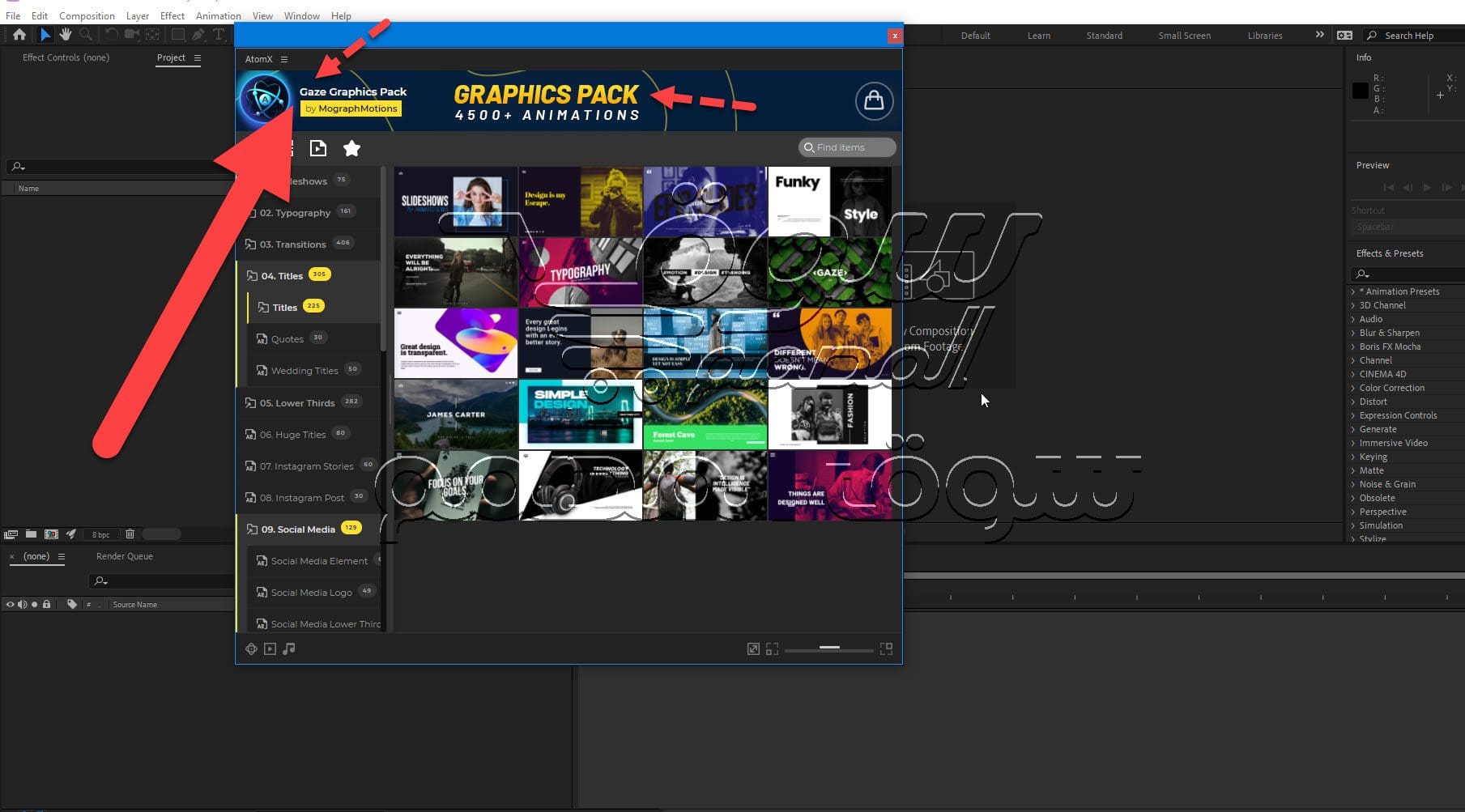This screenshot has width=1465, height=812.
Task: Click the AtomX atom logo
Action: 265,100
